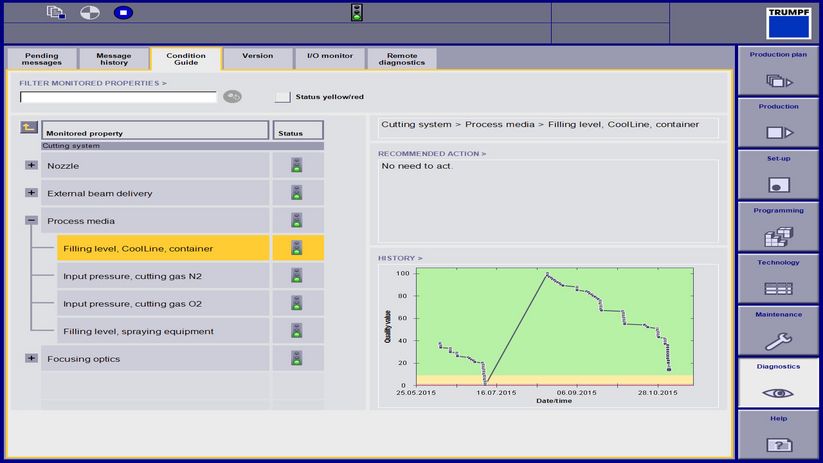This screenshot has height=463, width=823.
Task: Open the Technology section
Action: 778,279
